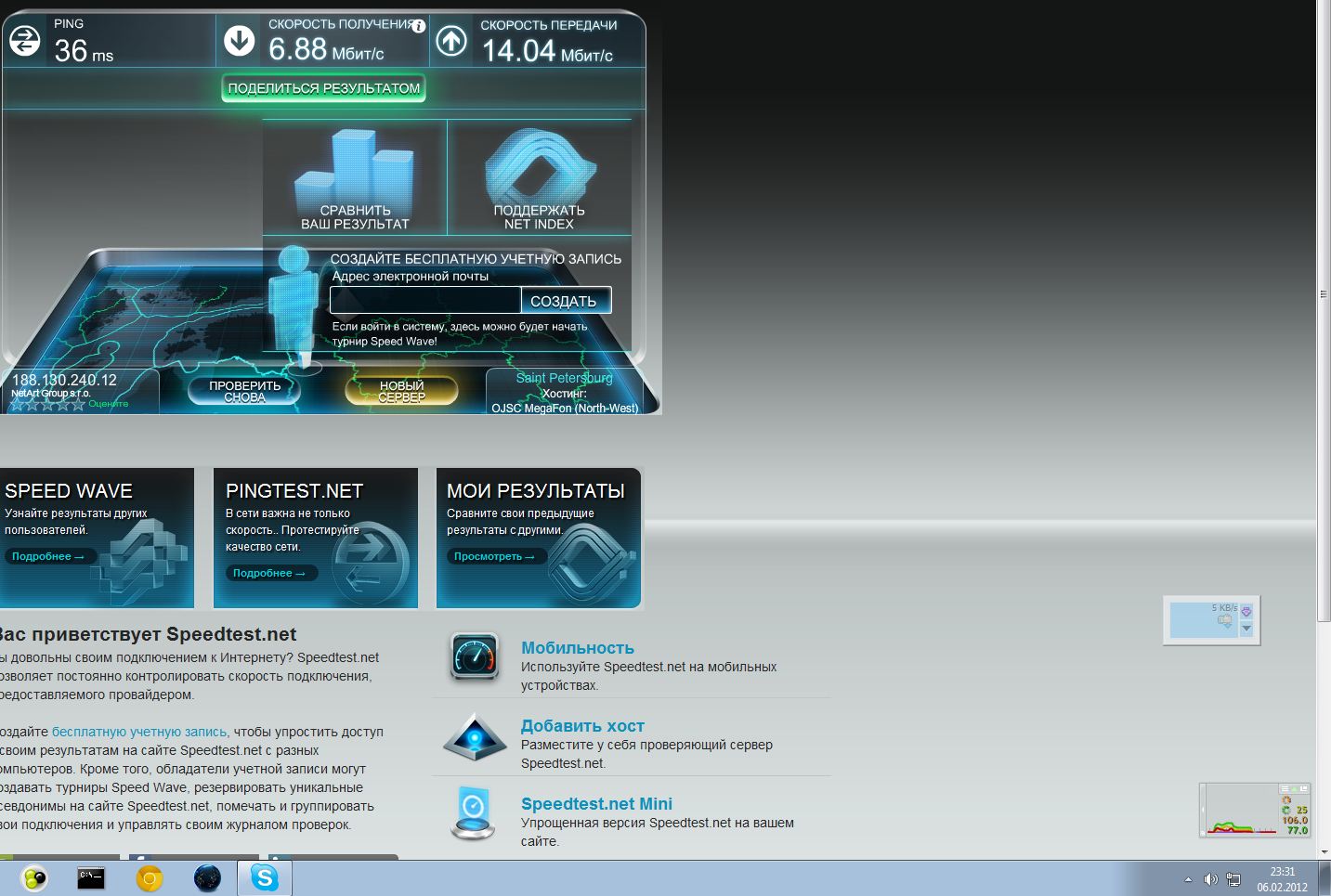Click the upload speed arrow icon
Screen dimensions: 1331x896
click(x=451, y=41)
